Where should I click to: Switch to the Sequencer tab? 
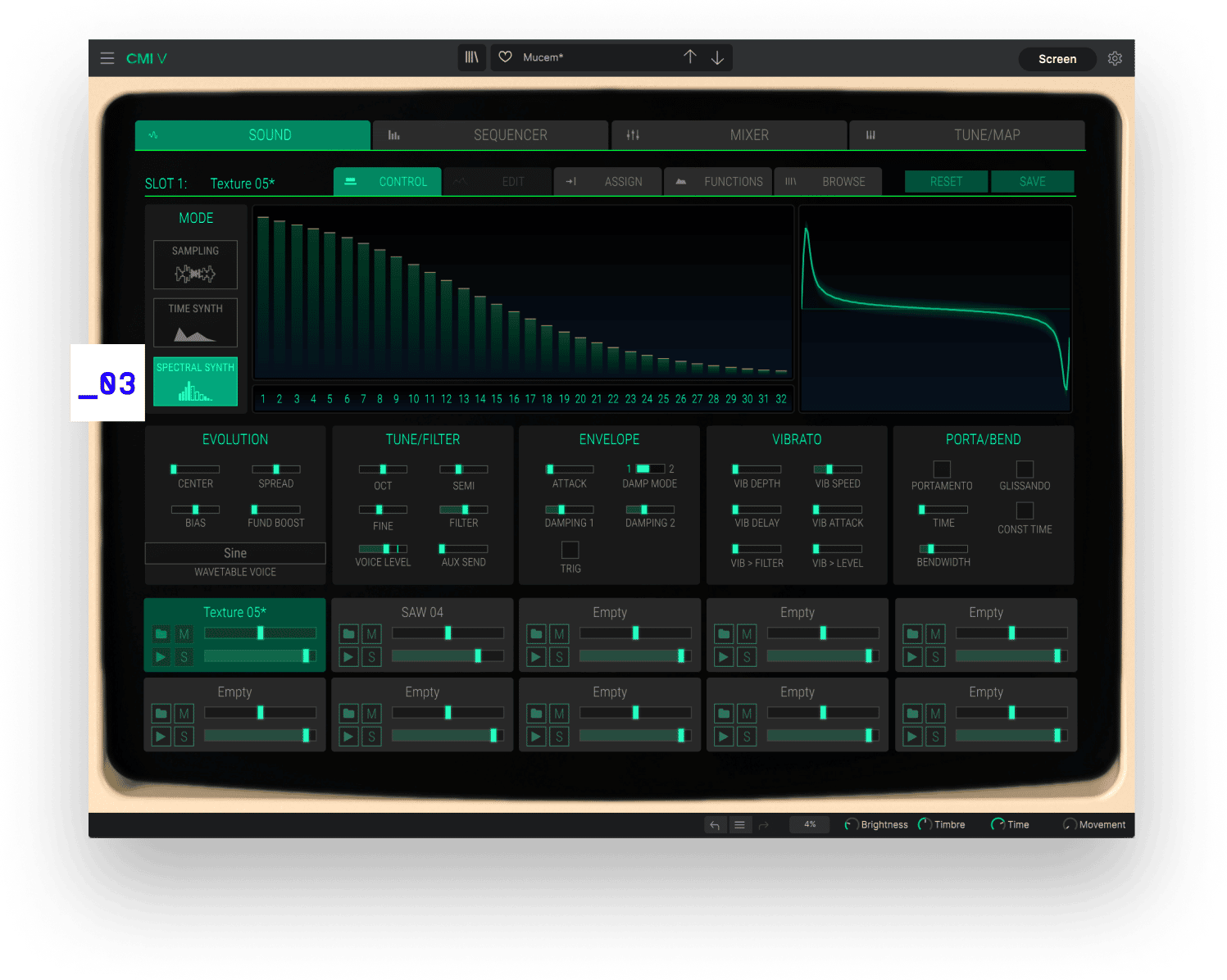pyautogui.click(x=490, y=135)
